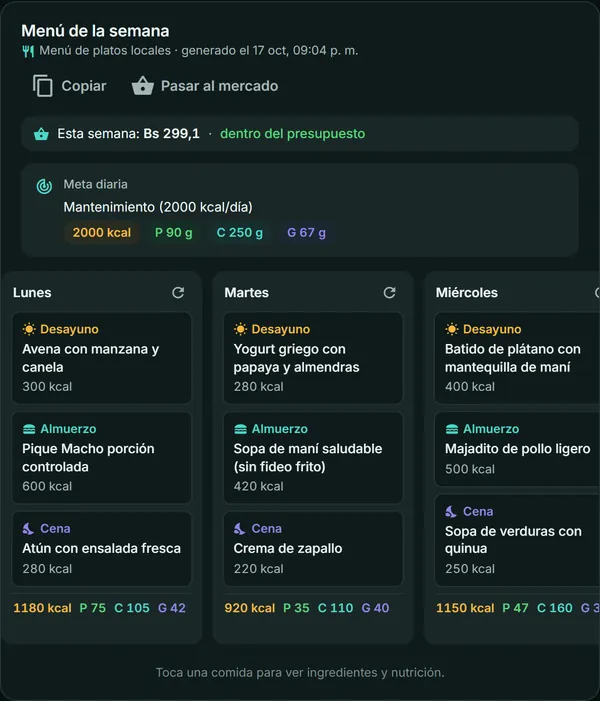Click the basket icon next to Esta semana
Screen dimensions: 600x701
(x=41, y=134)
